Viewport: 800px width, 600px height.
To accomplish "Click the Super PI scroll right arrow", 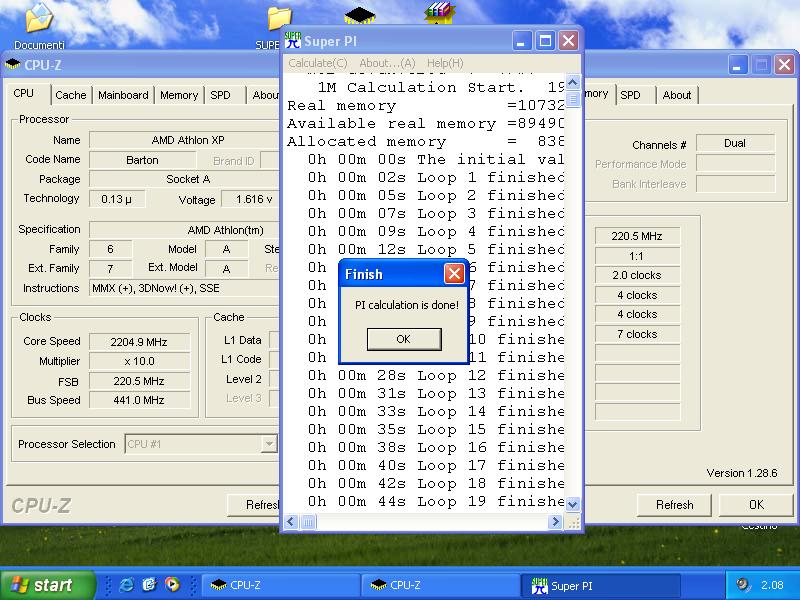I will point(555,522).
